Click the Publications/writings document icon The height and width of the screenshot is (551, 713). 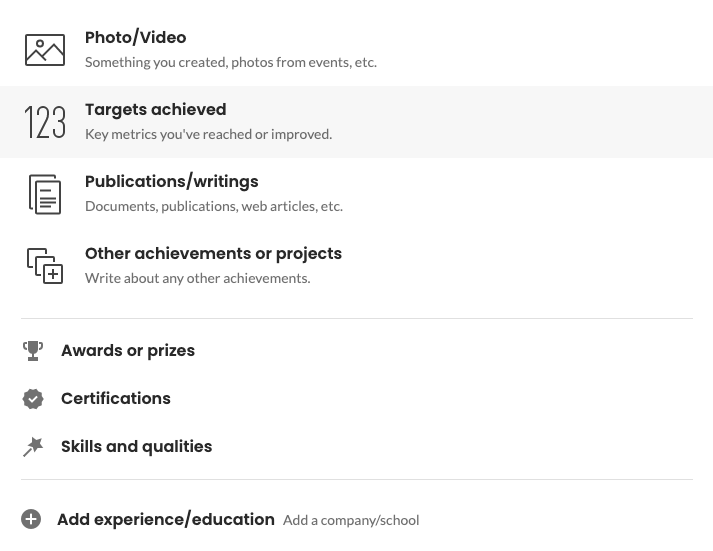(45, 194)
